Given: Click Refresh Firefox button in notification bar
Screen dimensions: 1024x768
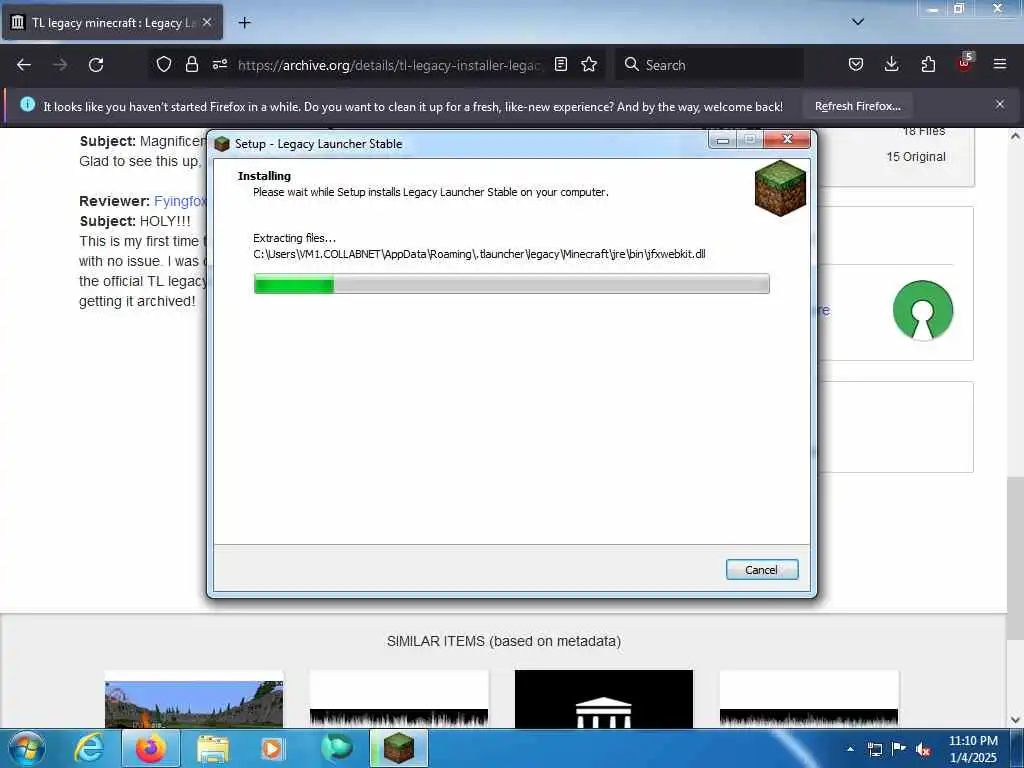Looking at the screenshot, I should click(857, 106).
